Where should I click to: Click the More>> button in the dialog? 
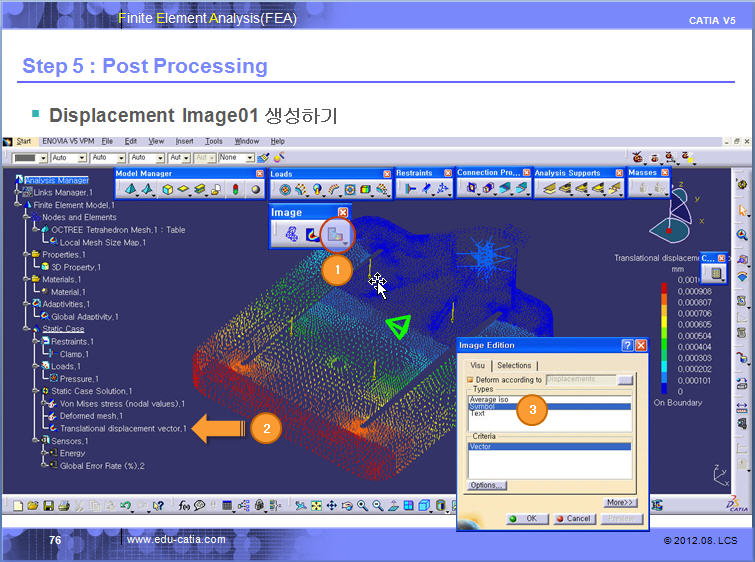pyautogui.click(x=619, y=502)
